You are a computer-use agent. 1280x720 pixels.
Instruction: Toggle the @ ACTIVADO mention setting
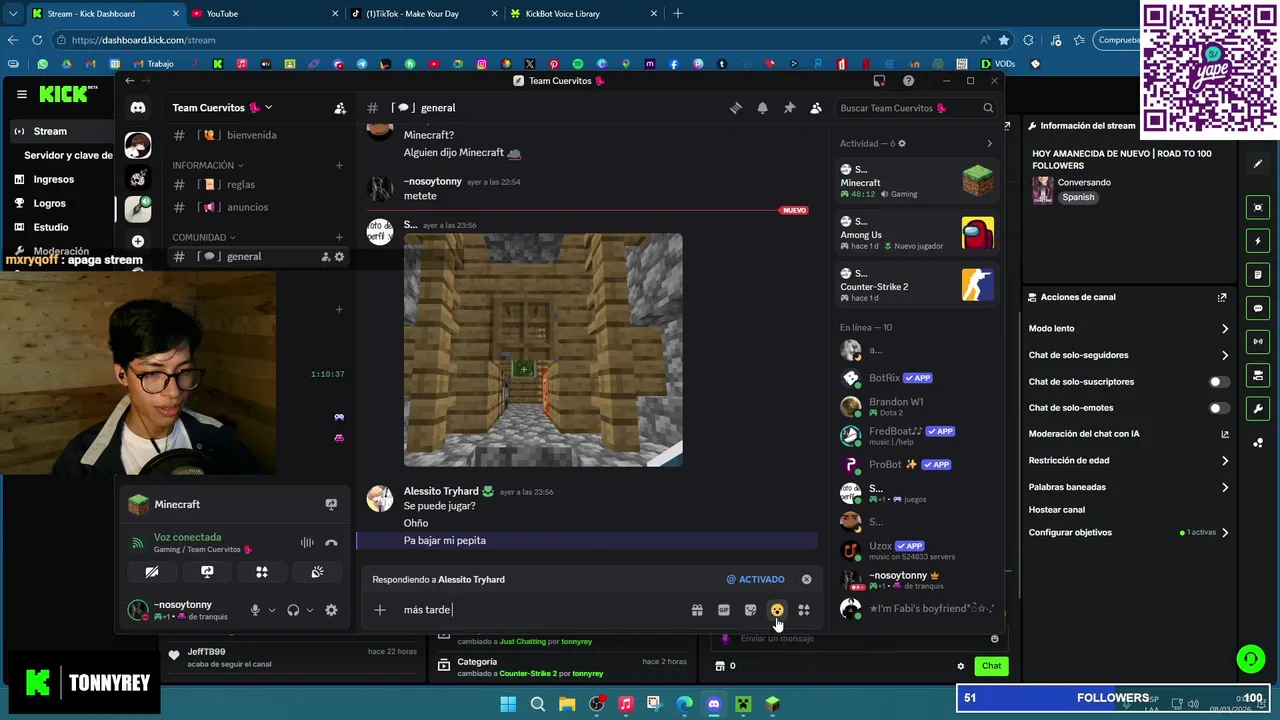point(755,579)
